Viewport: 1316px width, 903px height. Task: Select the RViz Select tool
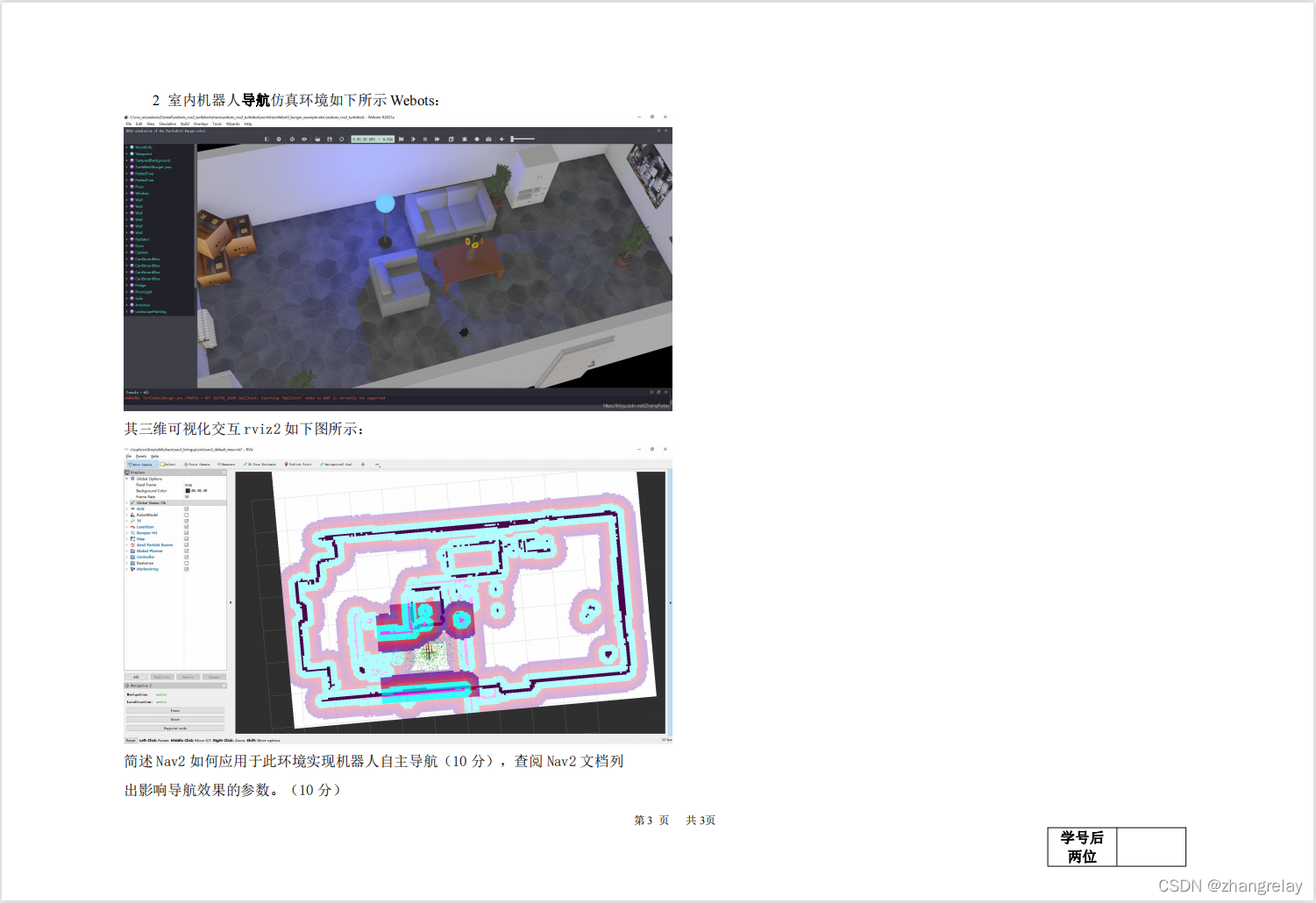167,465
